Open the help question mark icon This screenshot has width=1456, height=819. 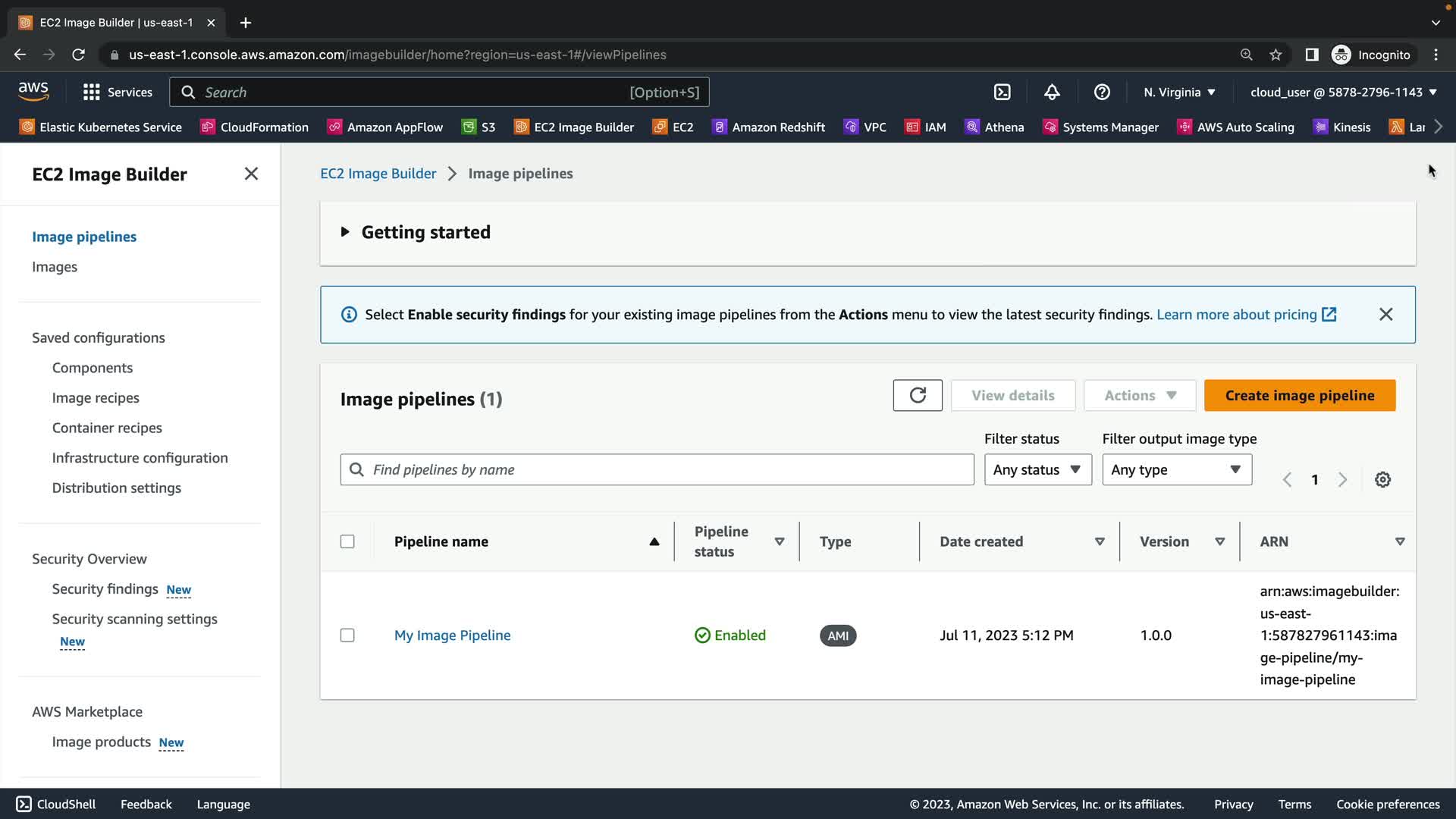pyautogui.click(x=1102, y=93)
